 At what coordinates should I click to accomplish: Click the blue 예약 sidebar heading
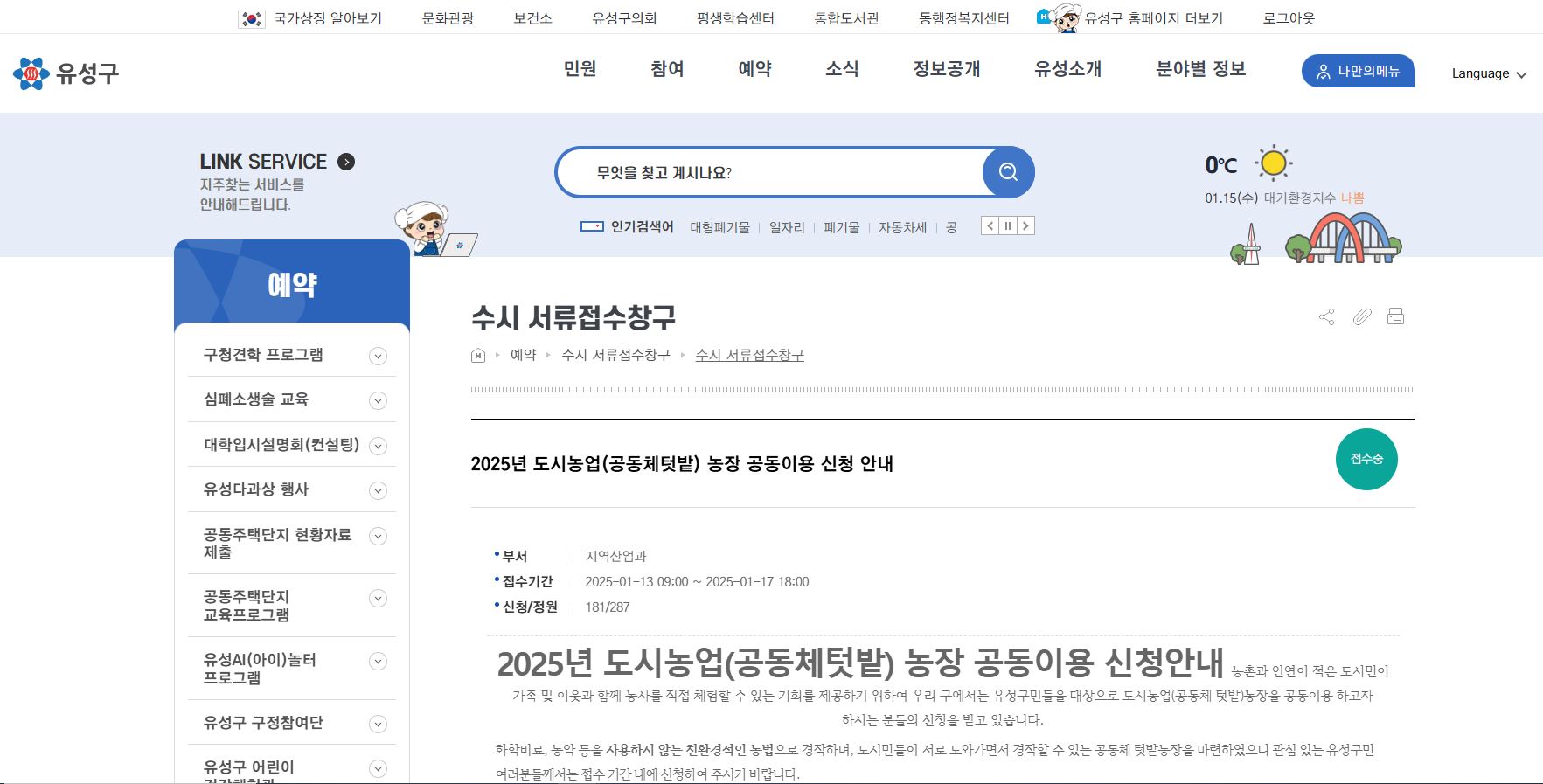click(292, 284)
